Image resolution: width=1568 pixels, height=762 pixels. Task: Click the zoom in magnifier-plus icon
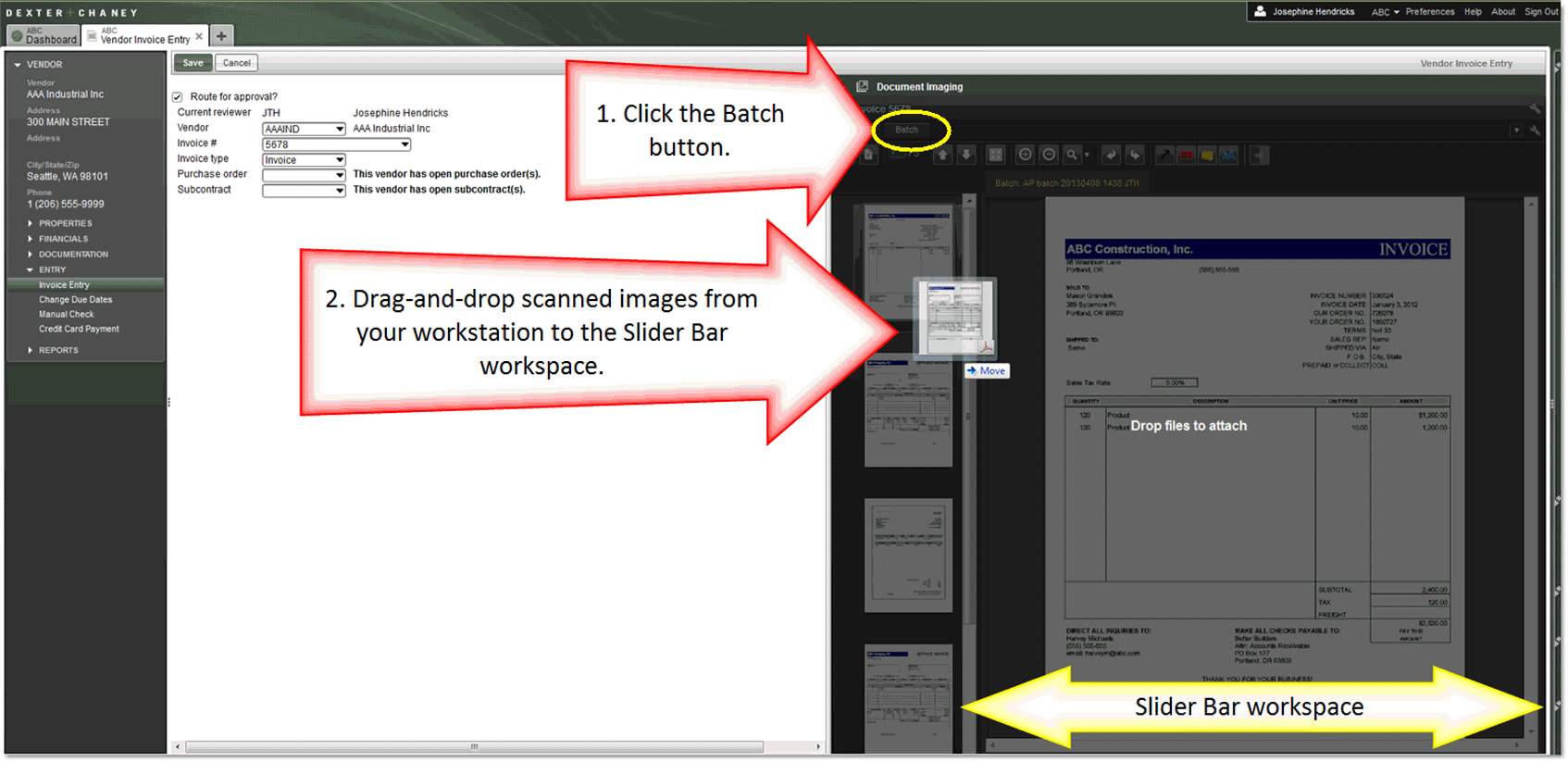[x=1025, y=155]
